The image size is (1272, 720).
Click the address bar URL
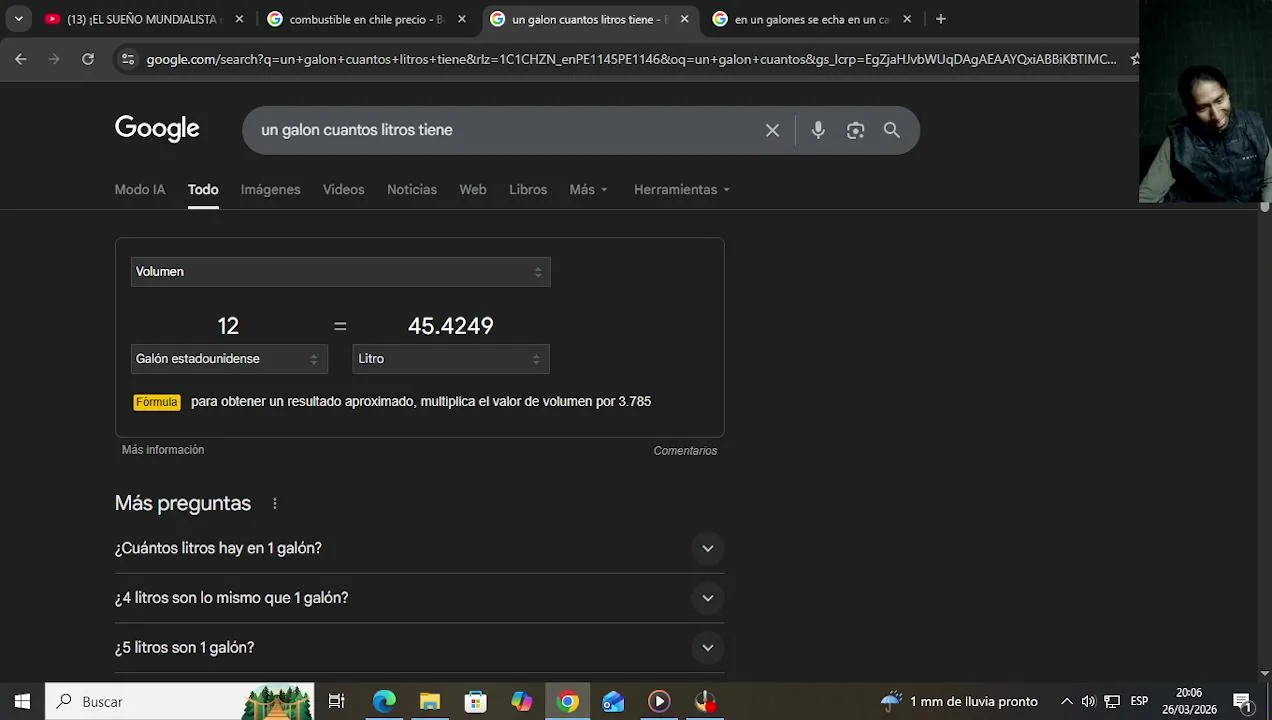point(631,59)
